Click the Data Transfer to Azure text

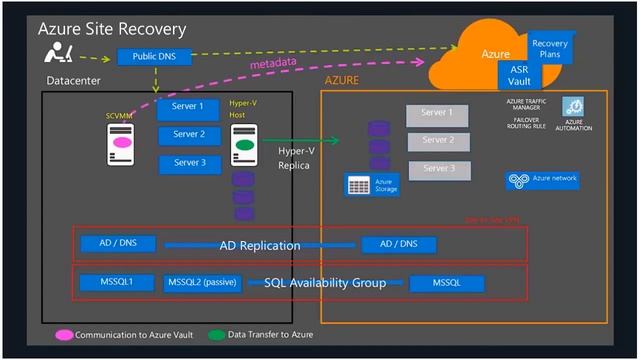pos(270,335)
